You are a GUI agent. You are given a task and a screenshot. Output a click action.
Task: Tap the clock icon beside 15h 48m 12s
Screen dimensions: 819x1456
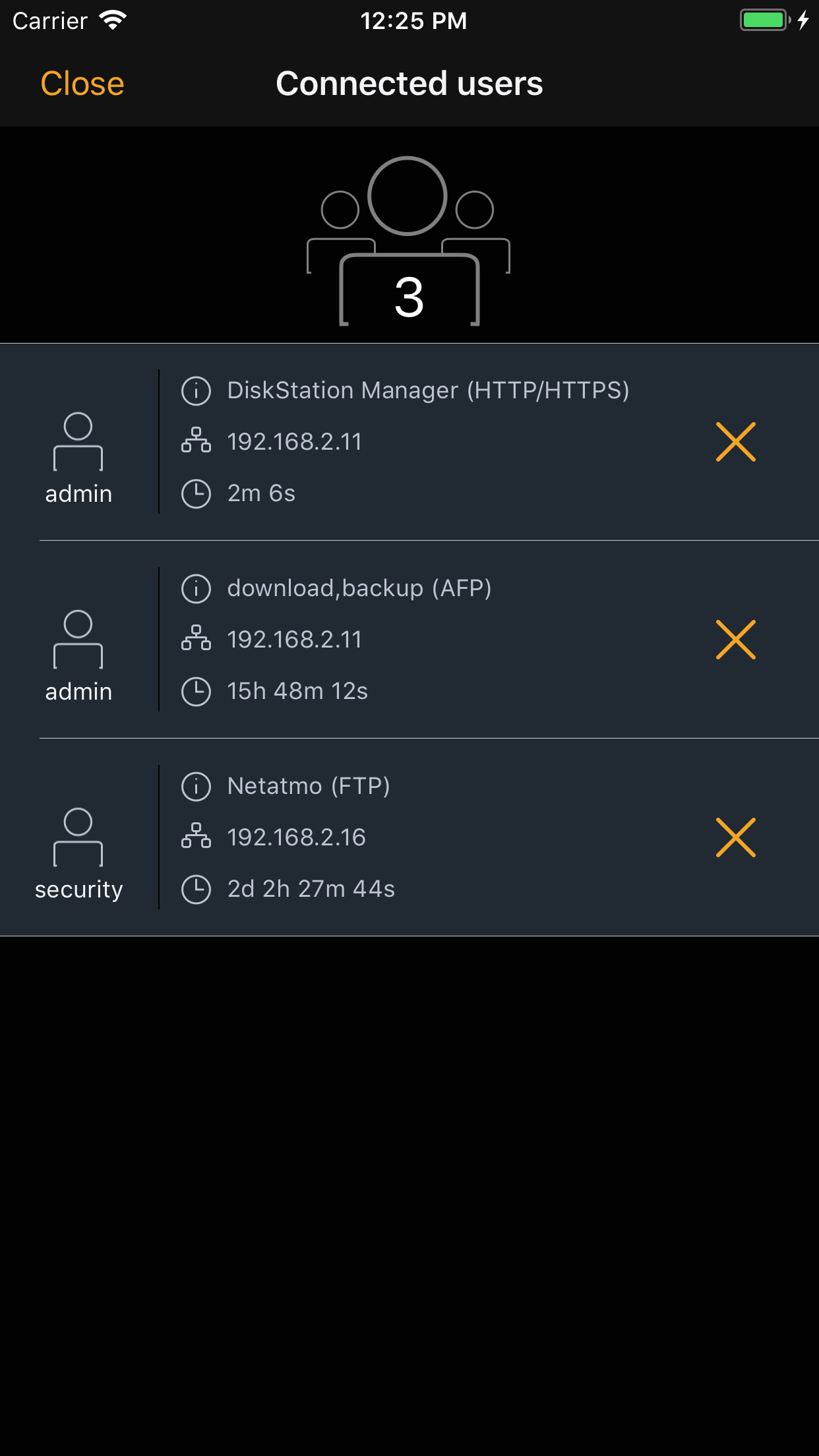coord(196,691)
